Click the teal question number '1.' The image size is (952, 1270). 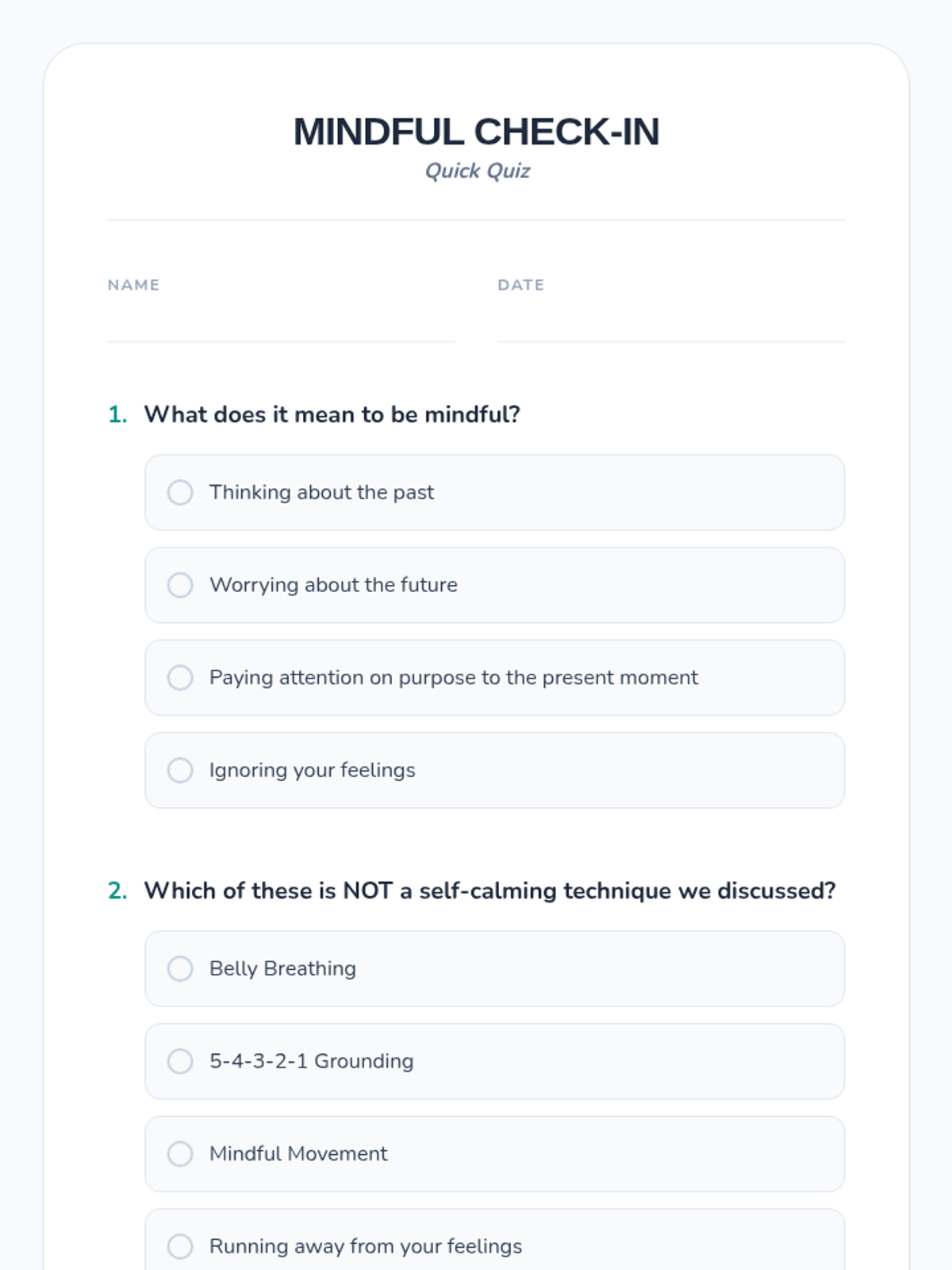click(x=117, y=414)
